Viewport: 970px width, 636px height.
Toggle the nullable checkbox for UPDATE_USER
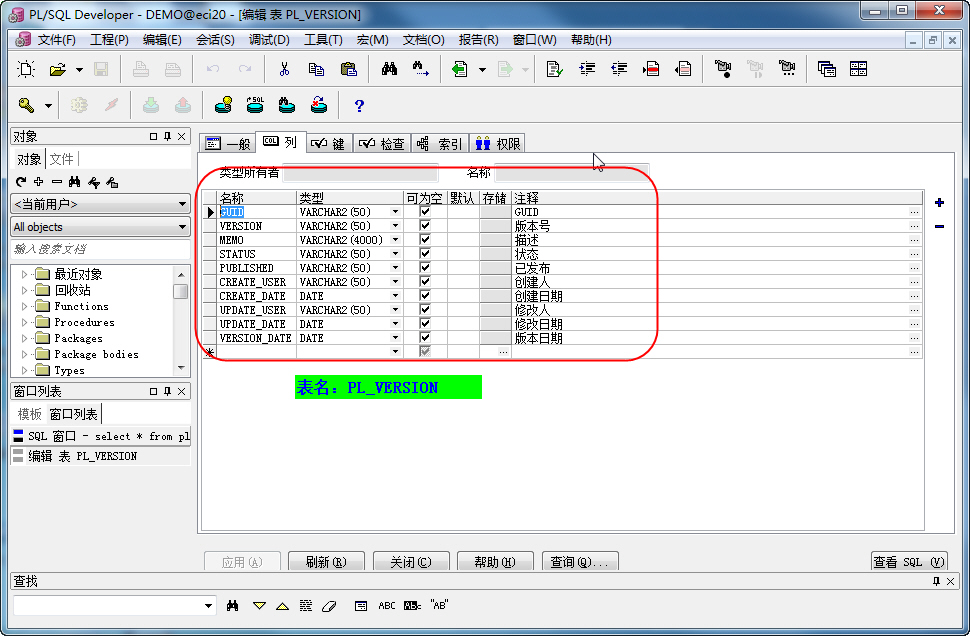pos(425,309)
